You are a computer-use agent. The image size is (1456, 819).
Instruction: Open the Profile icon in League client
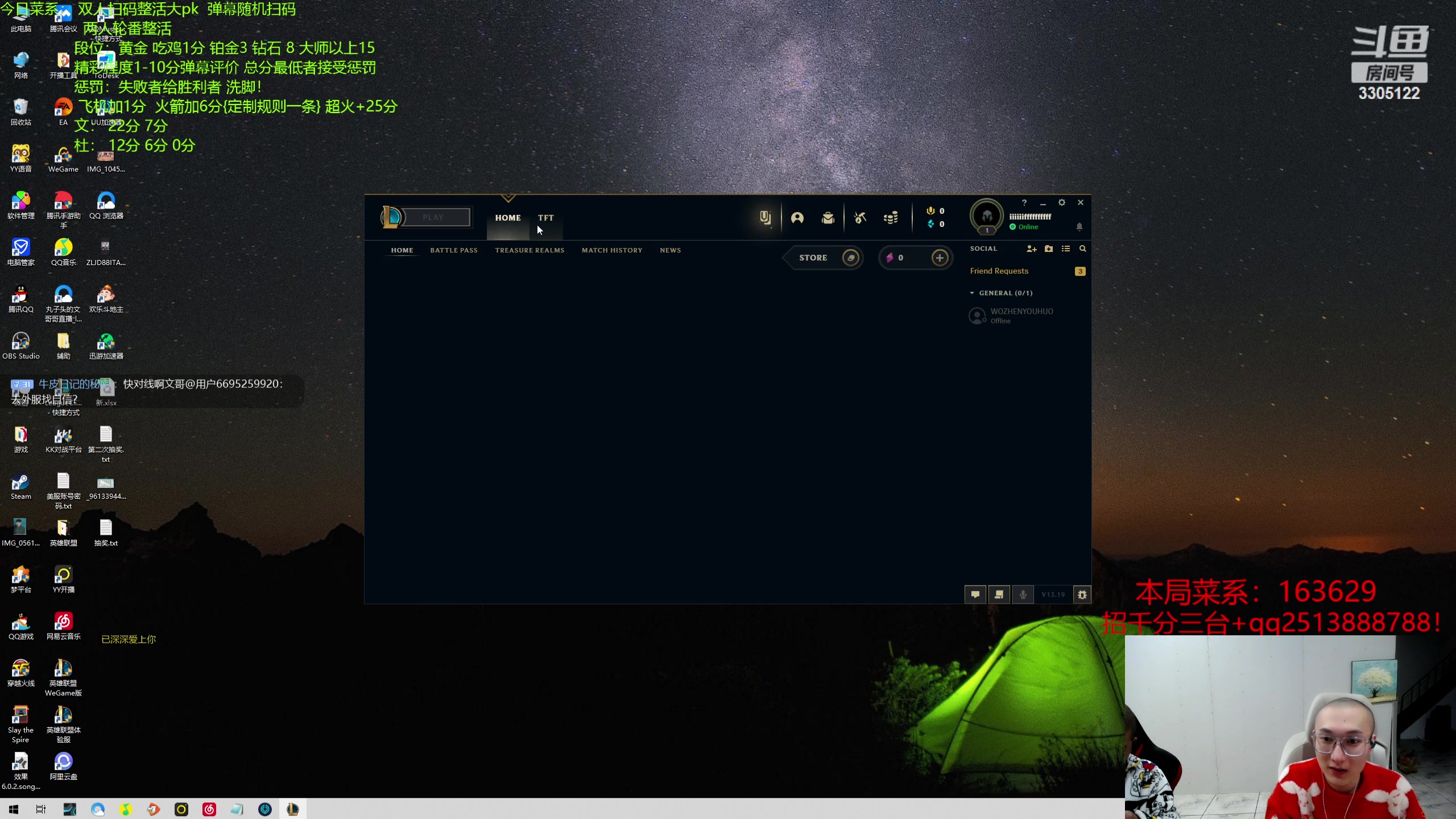[x=797, y=217]
